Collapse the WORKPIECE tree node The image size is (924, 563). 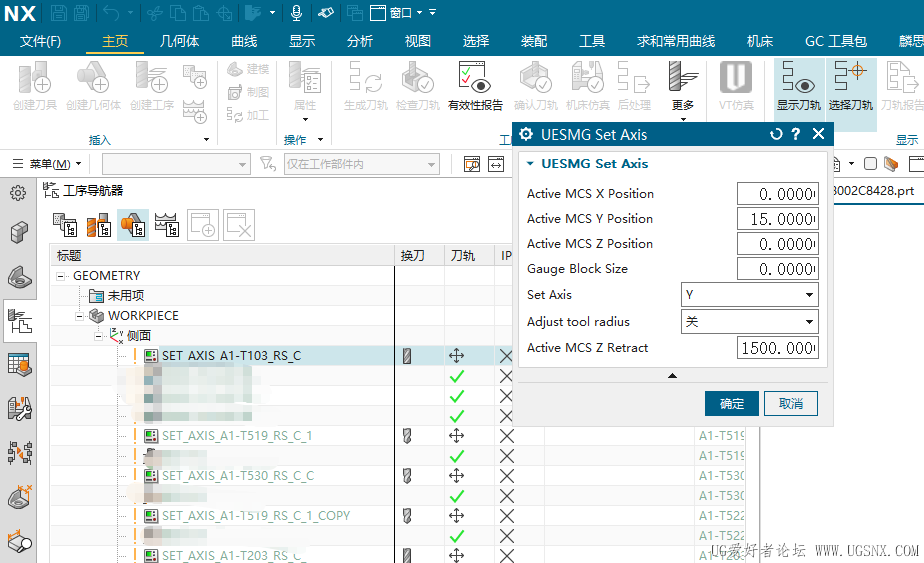(x=79, y=316)
